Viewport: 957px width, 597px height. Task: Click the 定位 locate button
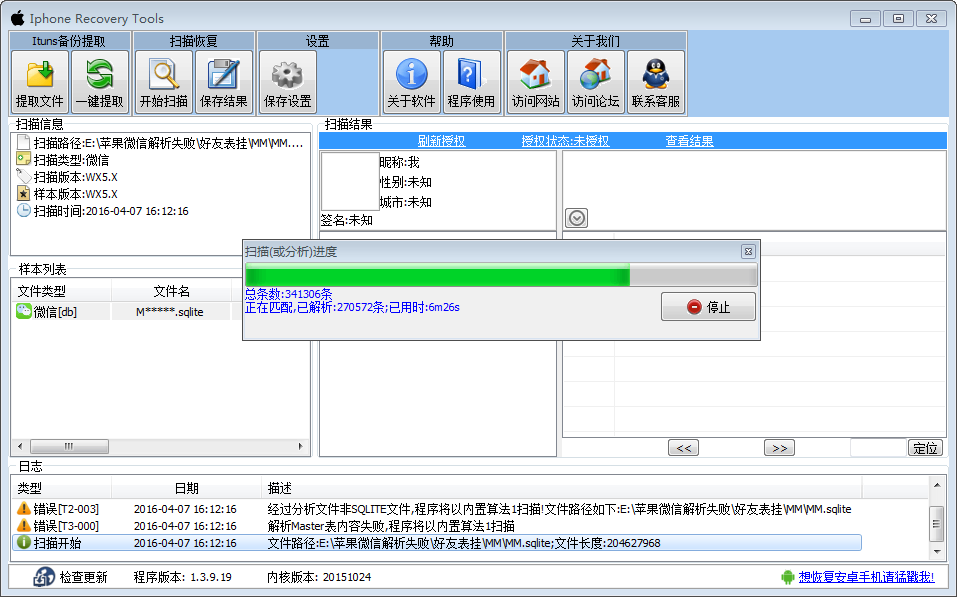[x=925, y=448]
